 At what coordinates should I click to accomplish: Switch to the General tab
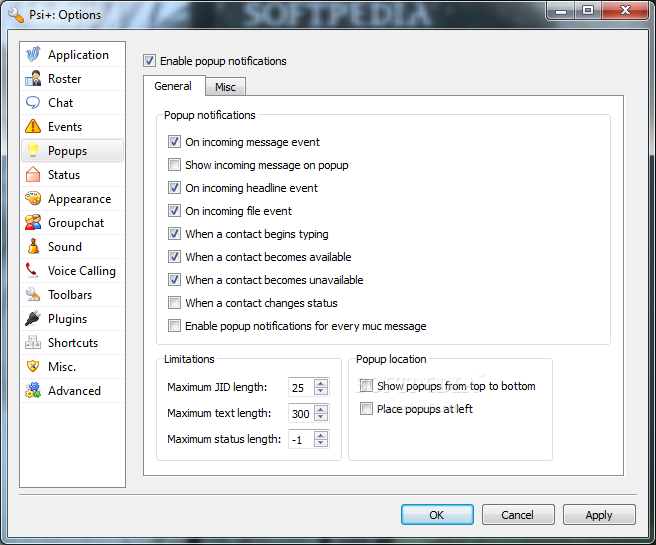pos(173,86)
